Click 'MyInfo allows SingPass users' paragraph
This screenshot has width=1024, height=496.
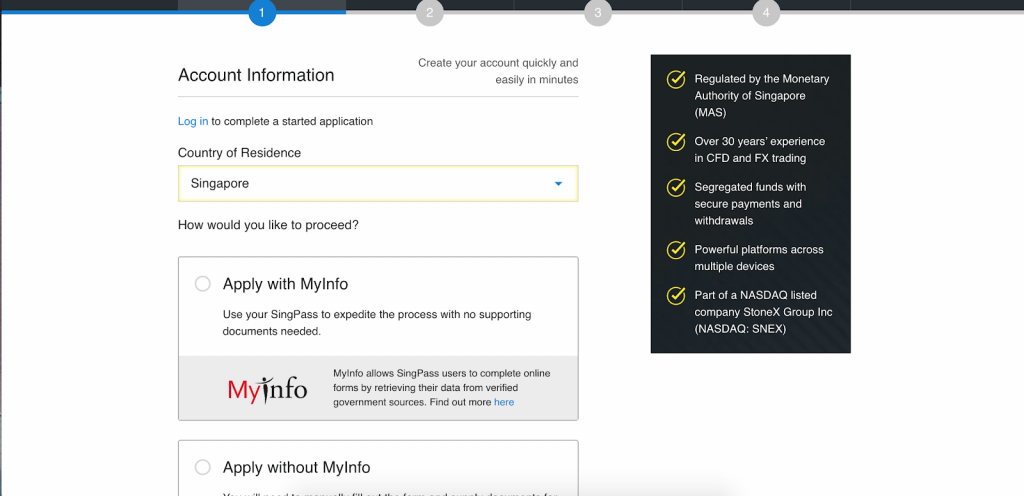442,388
